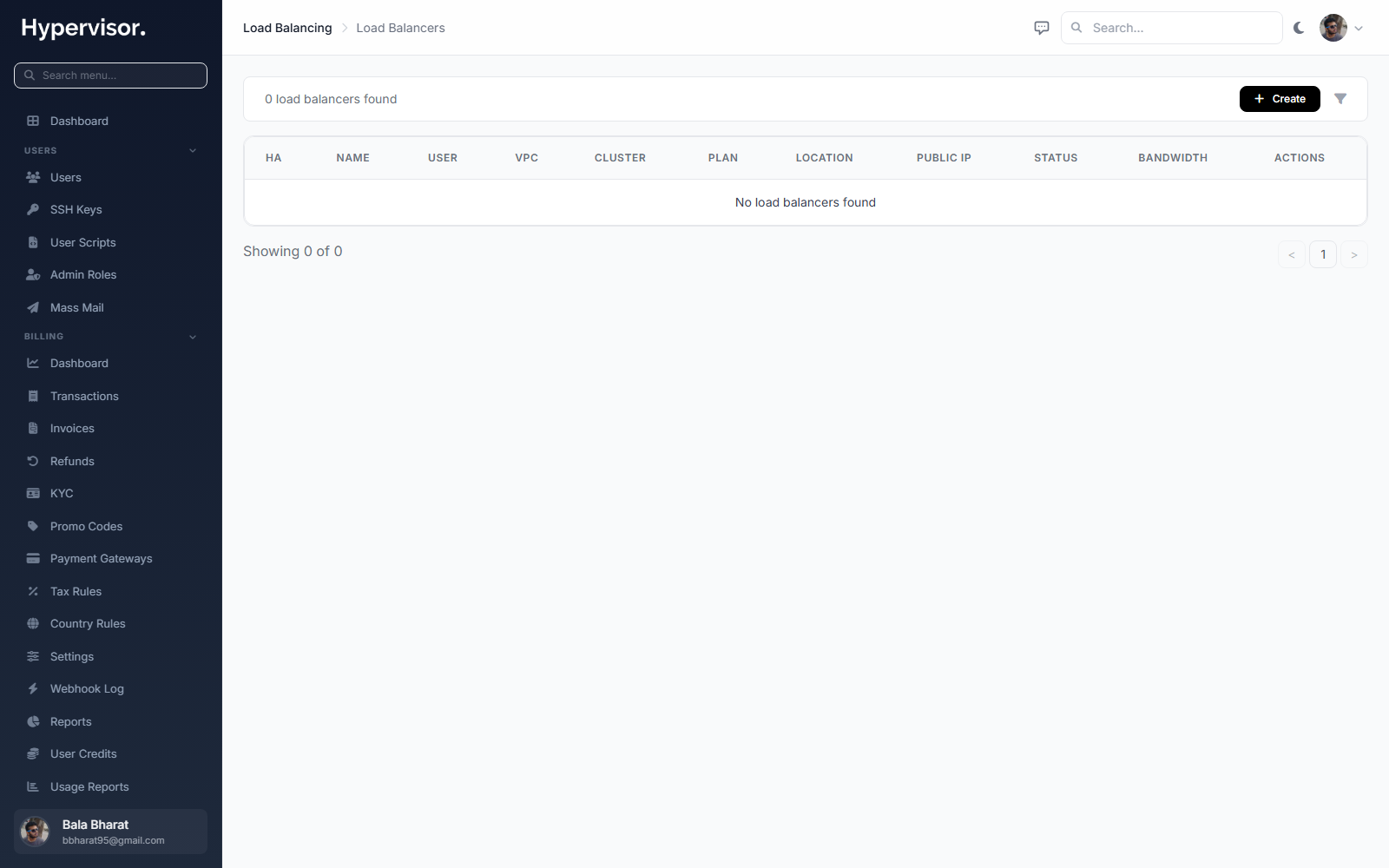1389x868 pixels.
Task: Click the Load Balancers breadcrumb
Action: (x=400, y=28)
